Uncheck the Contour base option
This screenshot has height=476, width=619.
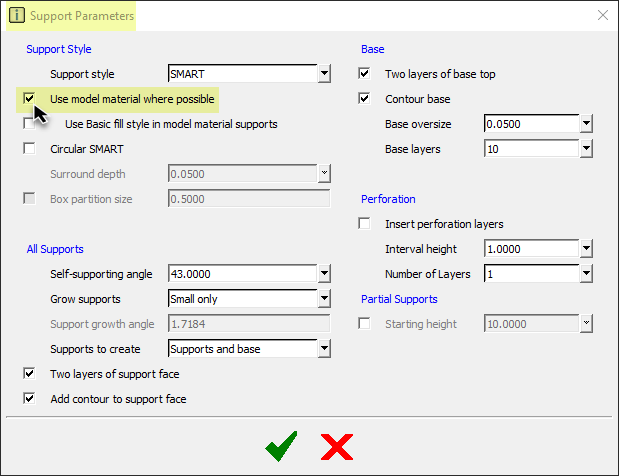pos(364,99)
